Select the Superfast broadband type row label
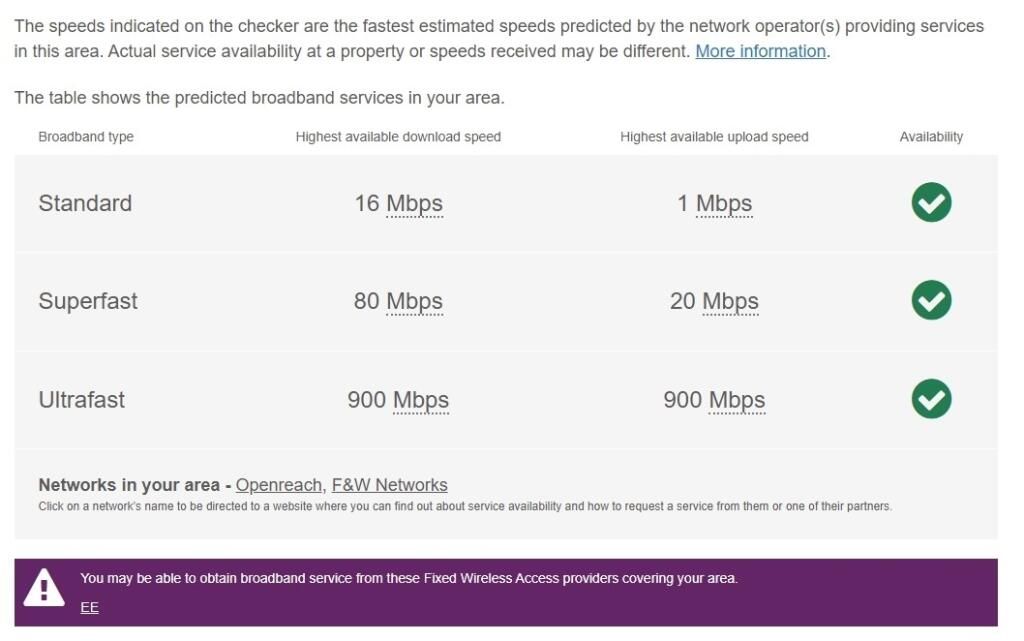Image resolution: width=1024 pixels, height=641 pixels. pyautogui.click(x=88, y=301)
